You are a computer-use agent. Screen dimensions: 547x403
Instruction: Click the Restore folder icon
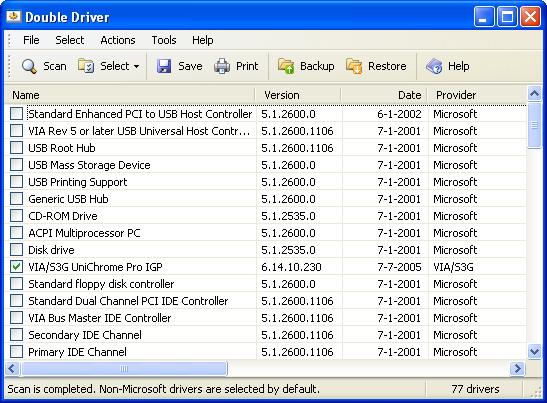(354, 66)
